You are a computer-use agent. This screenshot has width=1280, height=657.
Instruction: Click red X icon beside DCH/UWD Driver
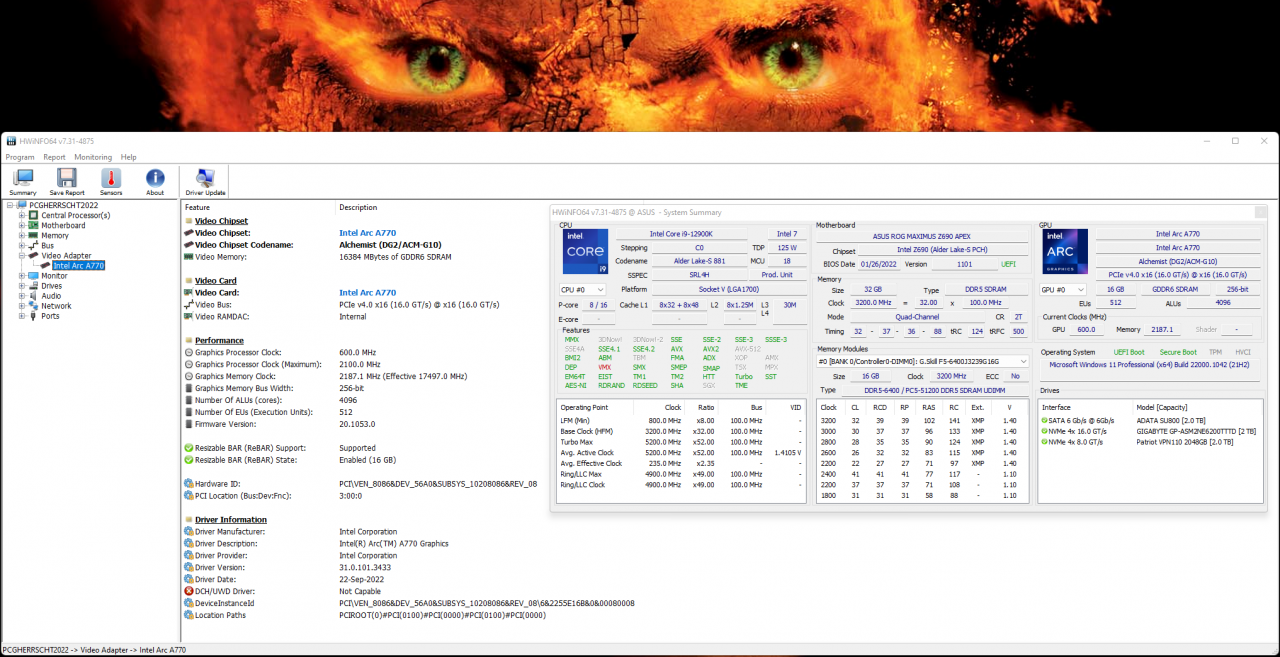coord(188,591)
